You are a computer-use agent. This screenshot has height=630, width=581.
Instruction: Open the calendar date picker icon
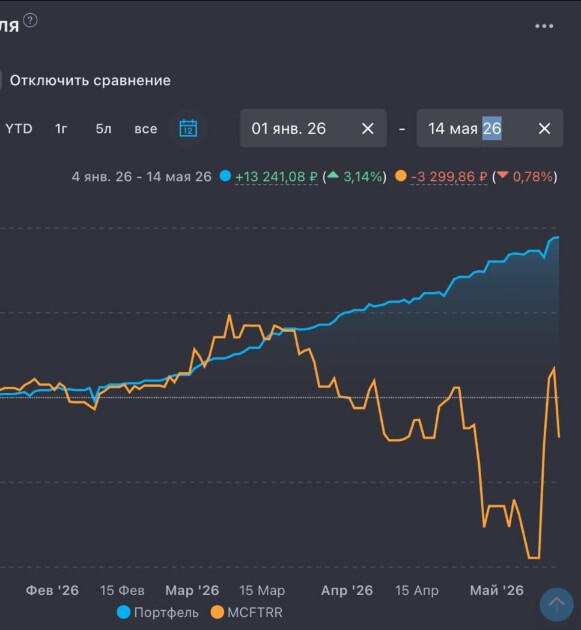[188, 129]
